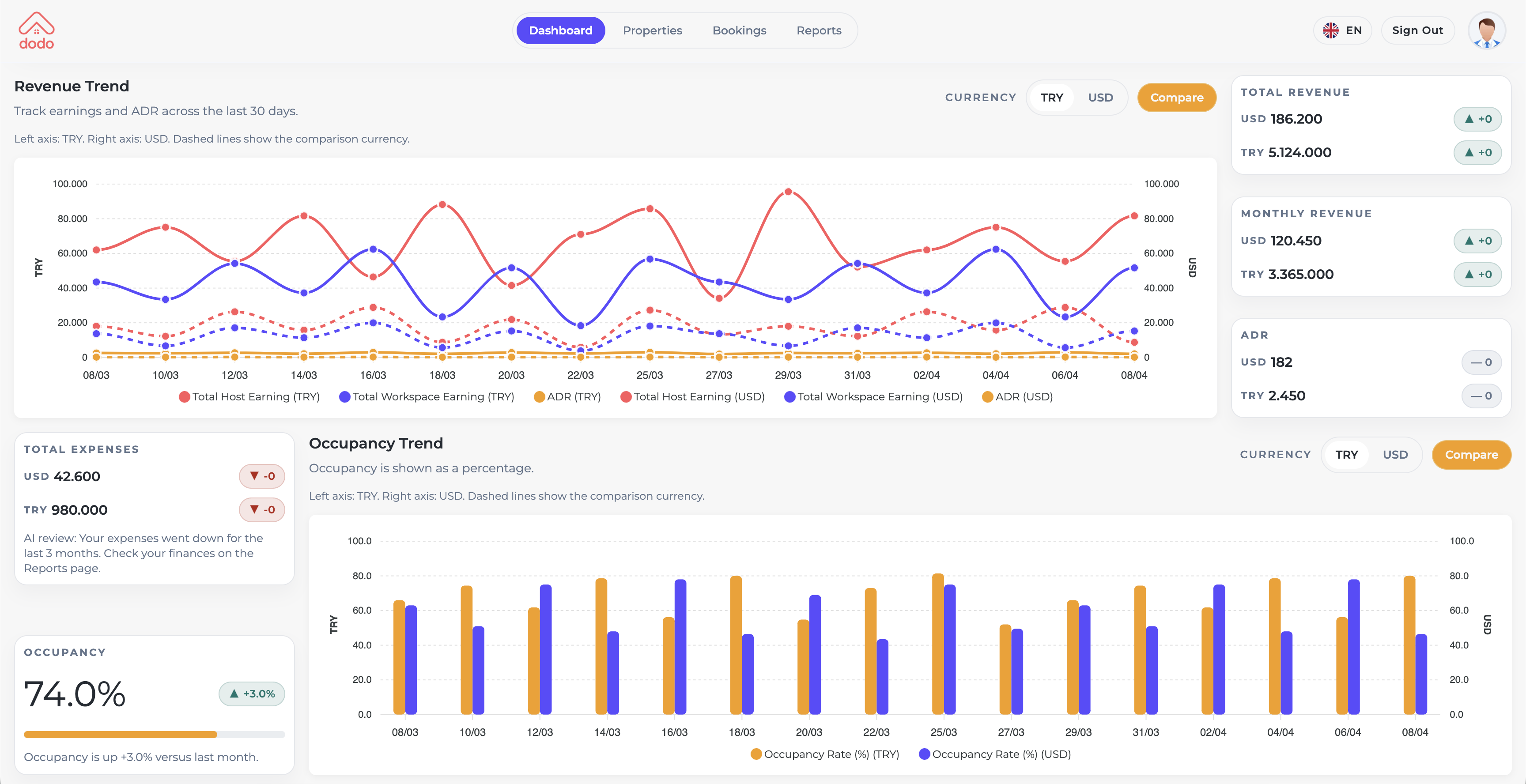This screenshot has height=784, width=1526.
Task: Click the Total Revenue USD +0 trend badge
Action: pos(1478,118)
